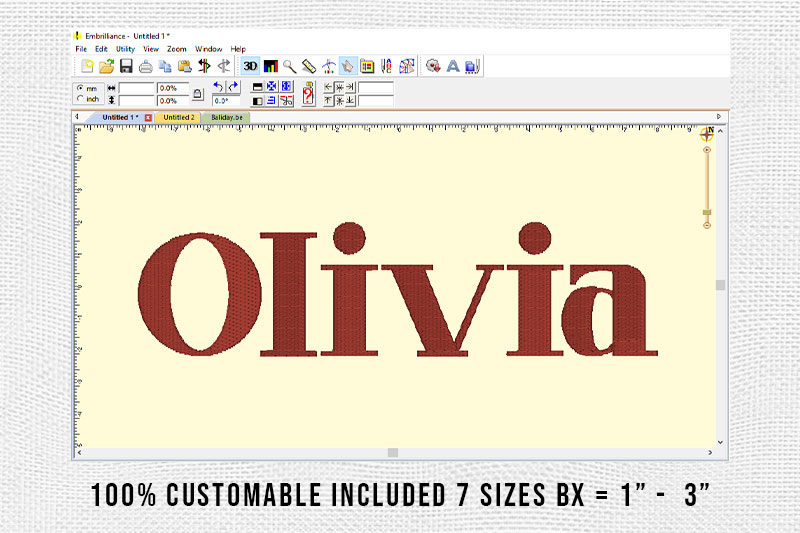Click the greyed-out arrow icon before 3D
Screen dimensions: 800x533
coord(223,66)
